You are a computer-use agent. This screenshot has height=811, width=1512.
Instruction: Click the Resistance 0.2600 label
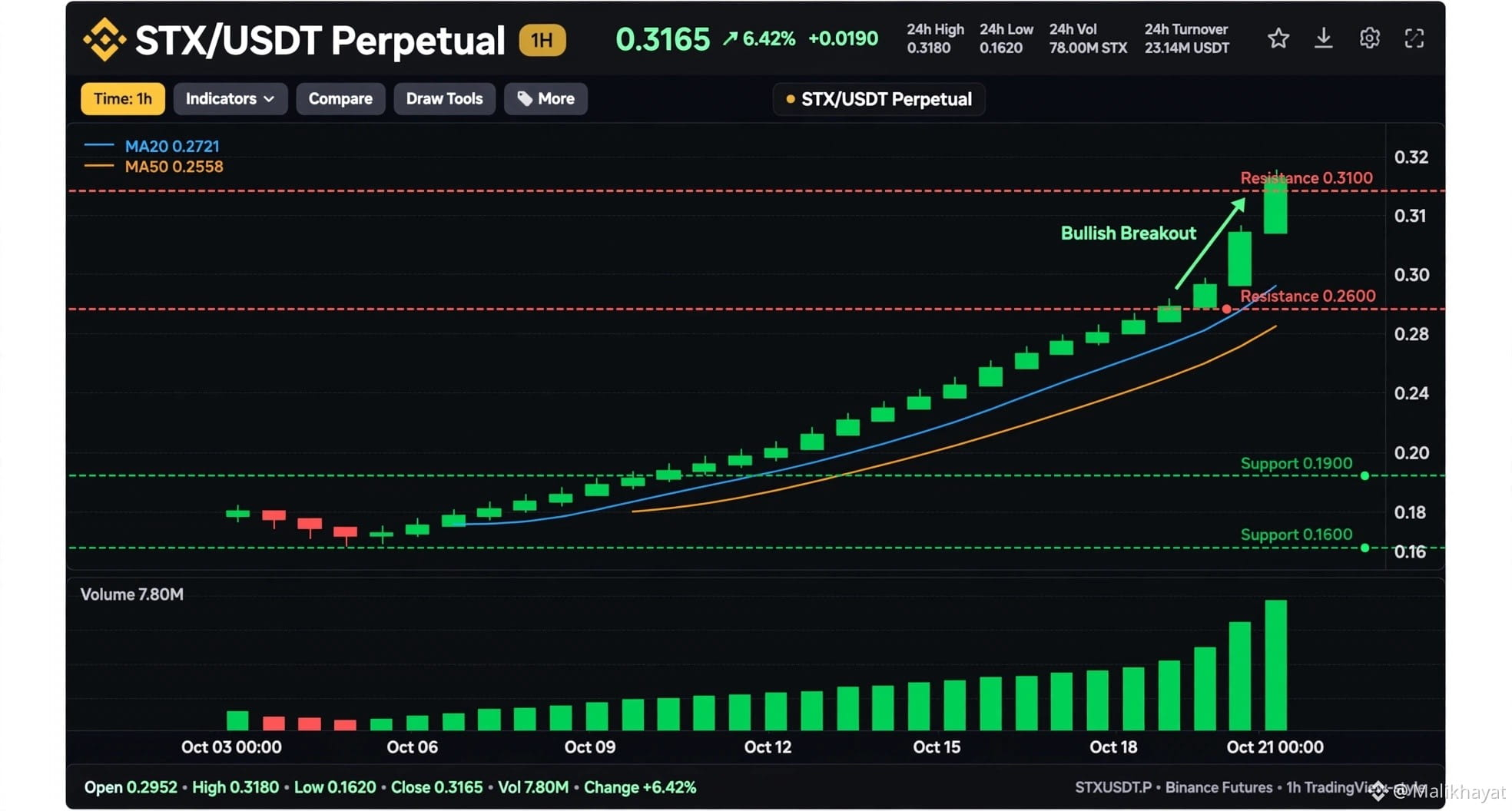pos(1308,296)
